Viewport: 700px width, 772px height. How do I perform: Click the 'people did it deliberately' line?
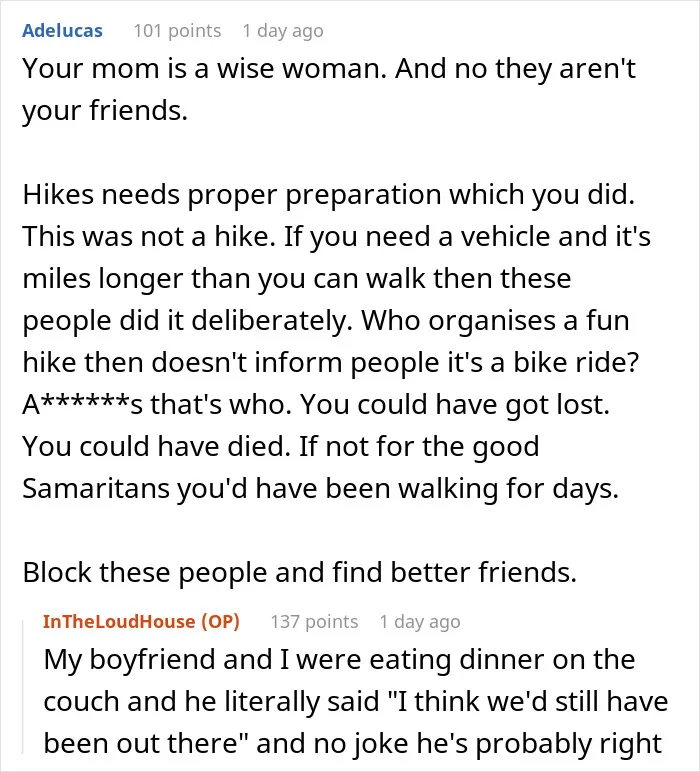coord(326,321)
